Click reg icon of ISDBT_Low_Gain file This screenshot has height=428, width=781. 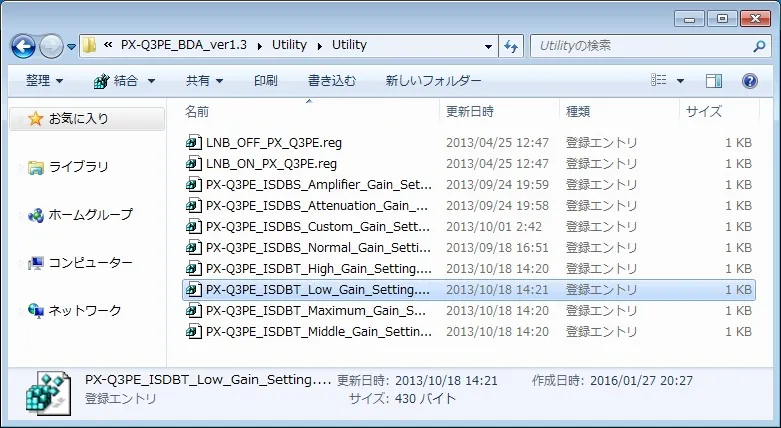point(194,289)
